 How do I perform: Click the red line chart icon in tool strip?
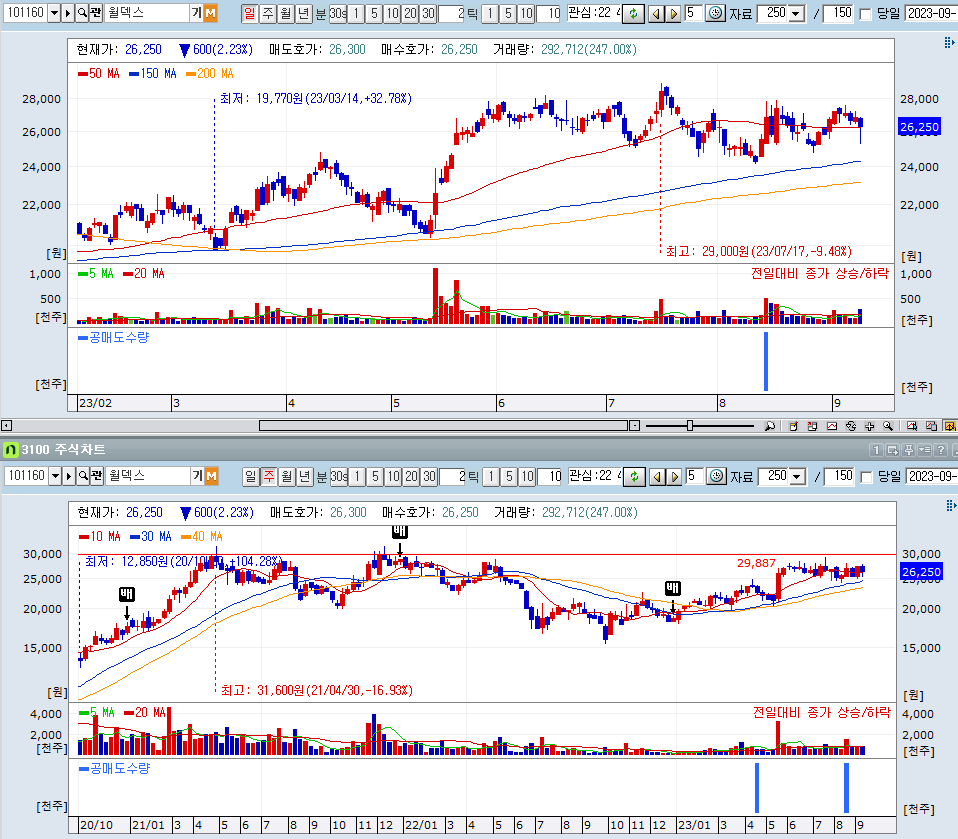(x=832, y=426)
